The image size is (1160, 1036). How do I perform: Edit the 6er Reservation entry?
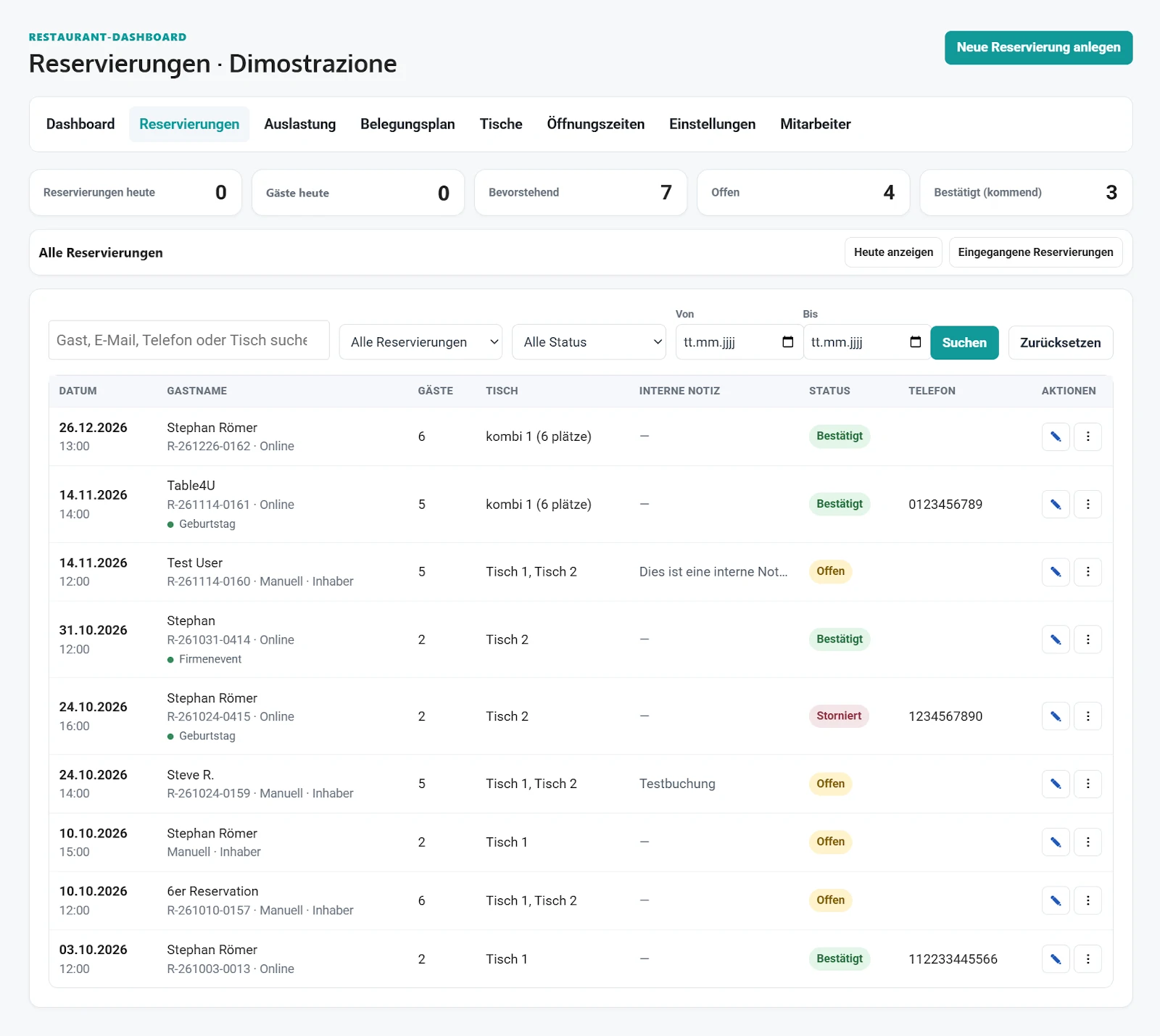pyautogui.click(x=1056, y=900)
